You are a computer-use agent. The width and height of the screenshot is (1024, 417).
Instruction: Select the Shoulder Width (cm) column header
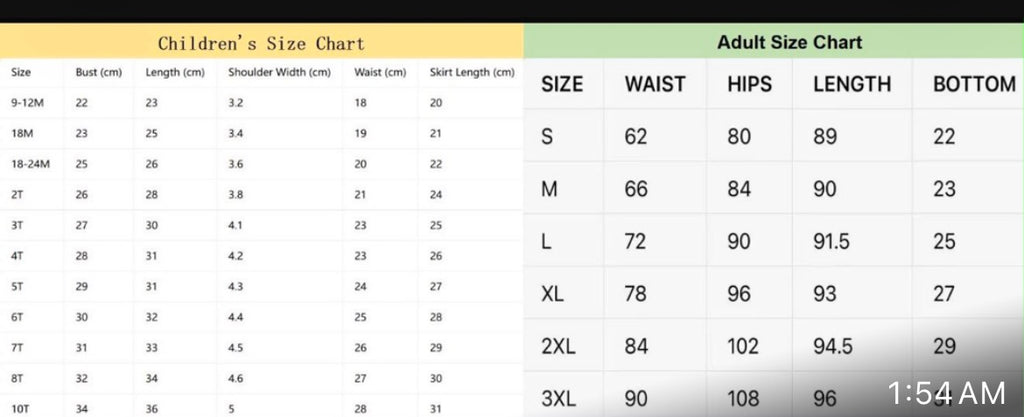279,72
